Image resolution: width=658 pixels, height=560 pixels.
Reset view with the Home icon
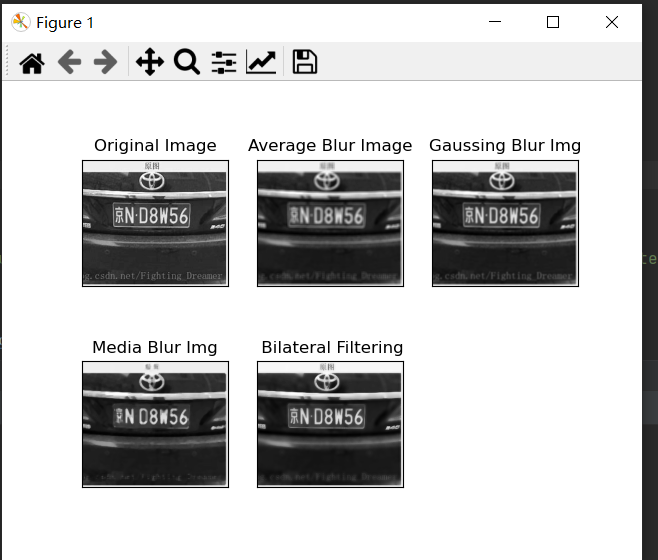tap(32, 63)
